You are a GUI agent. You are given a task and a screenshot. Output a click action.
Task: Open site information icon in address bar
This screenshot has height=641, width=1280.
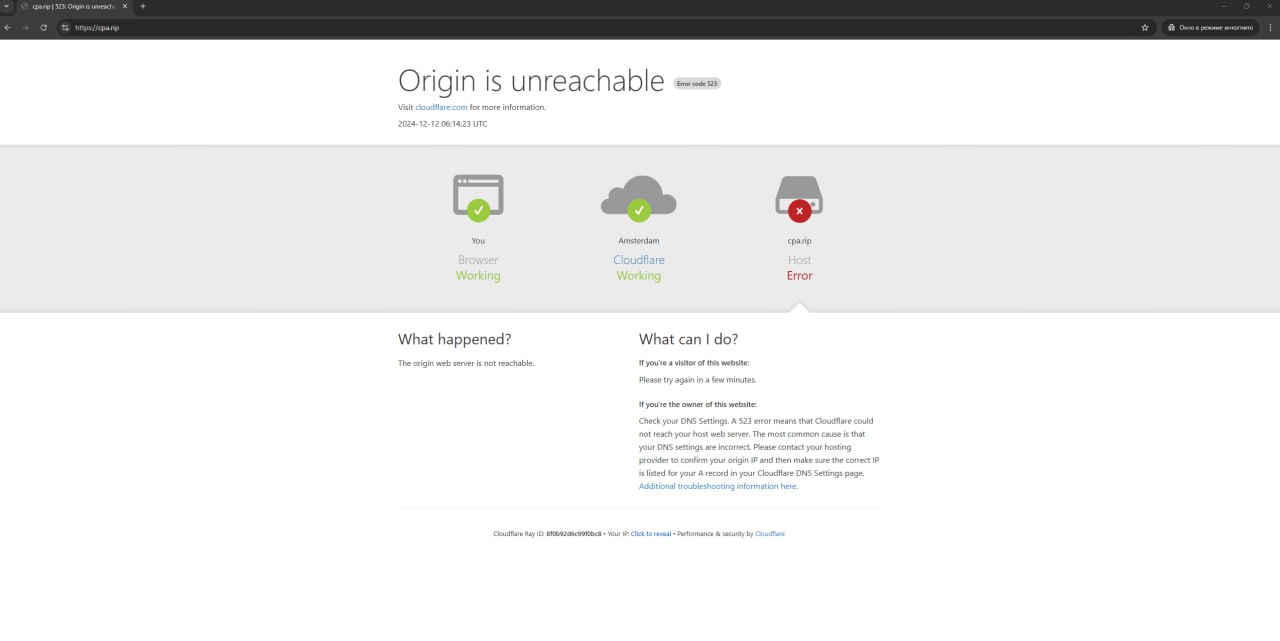(x=65, y=27)
